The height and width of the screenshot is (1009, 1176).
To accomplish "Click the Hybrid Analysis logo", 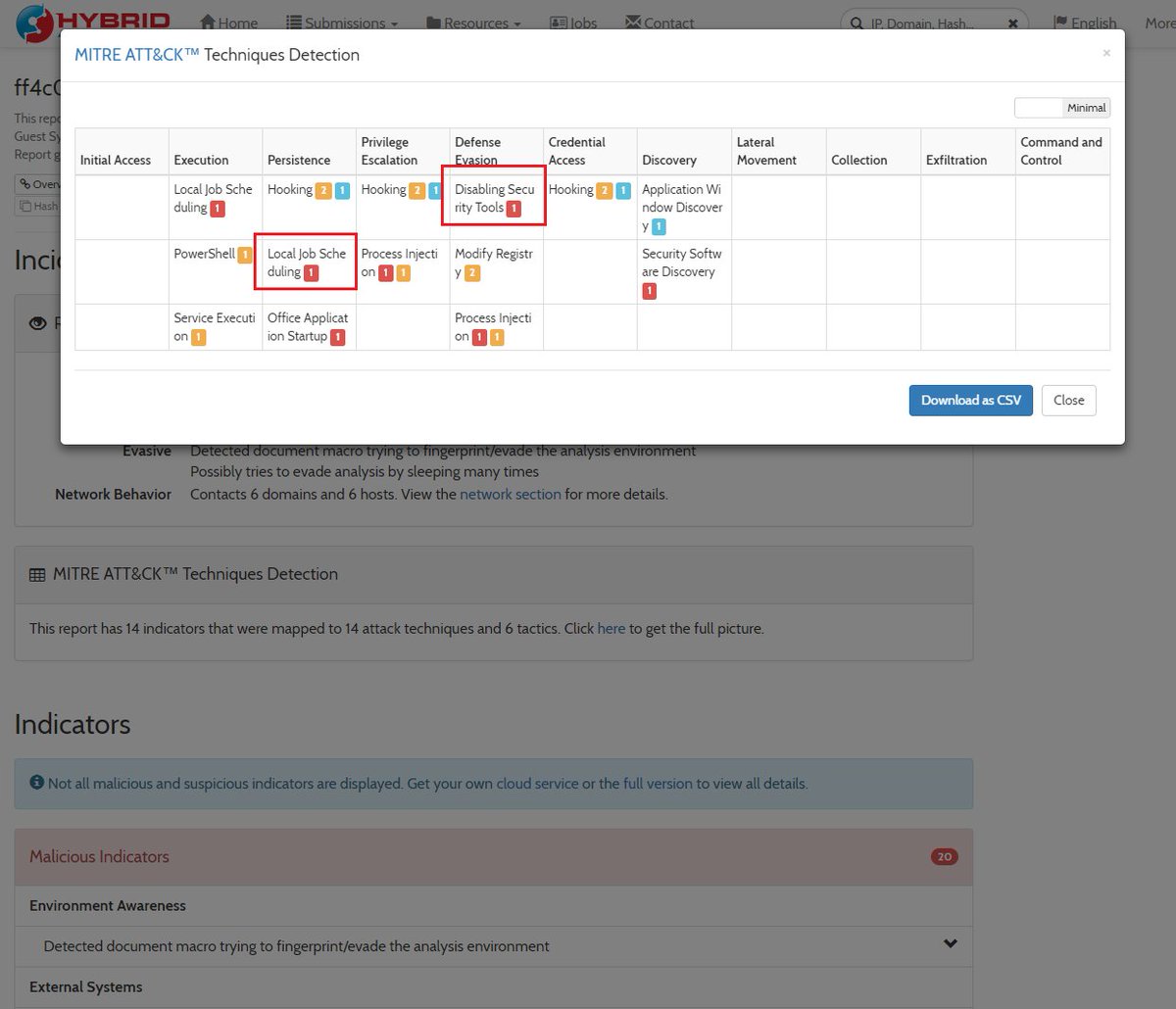I will [x=93, y=22].
